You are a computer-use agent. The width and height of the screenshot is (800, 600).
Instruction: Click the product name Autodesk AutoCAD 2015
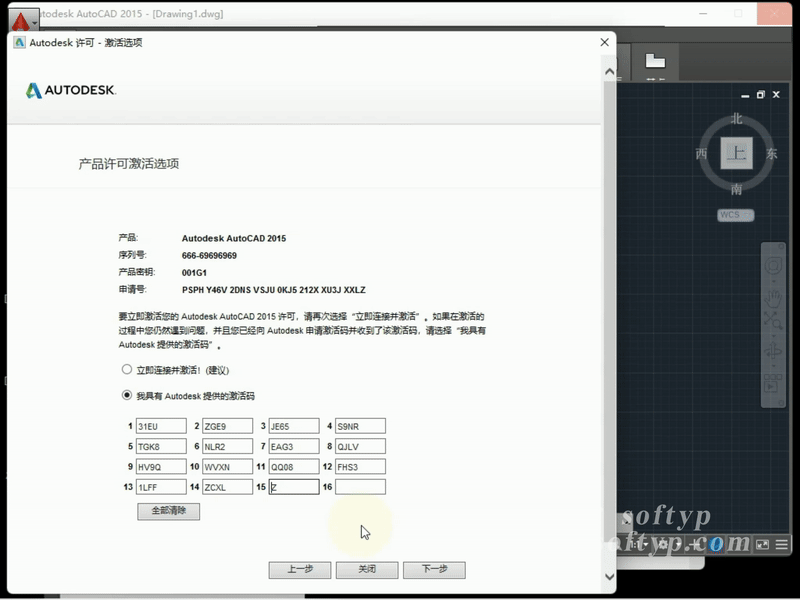coord(234,238)
